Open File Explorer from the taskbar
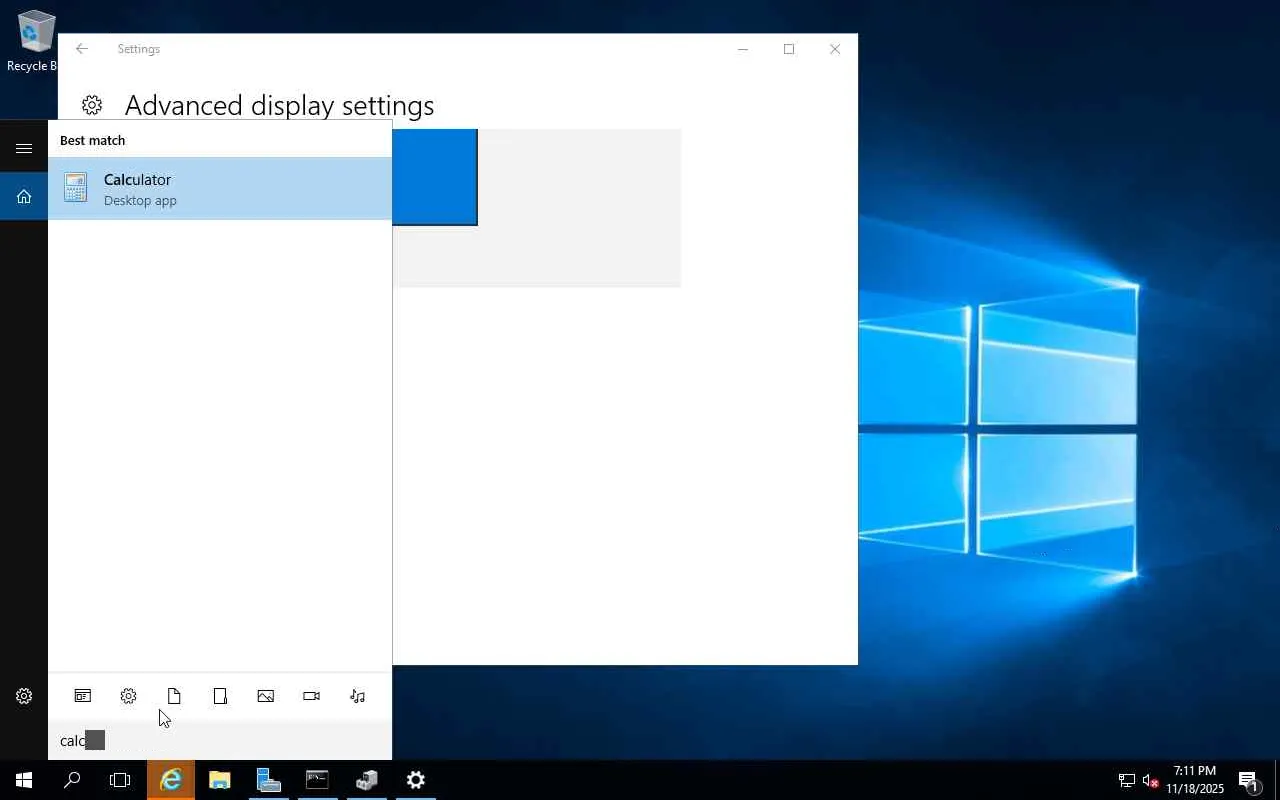The height and width of the screenshot is (800, 1280). tap(220, 780)
